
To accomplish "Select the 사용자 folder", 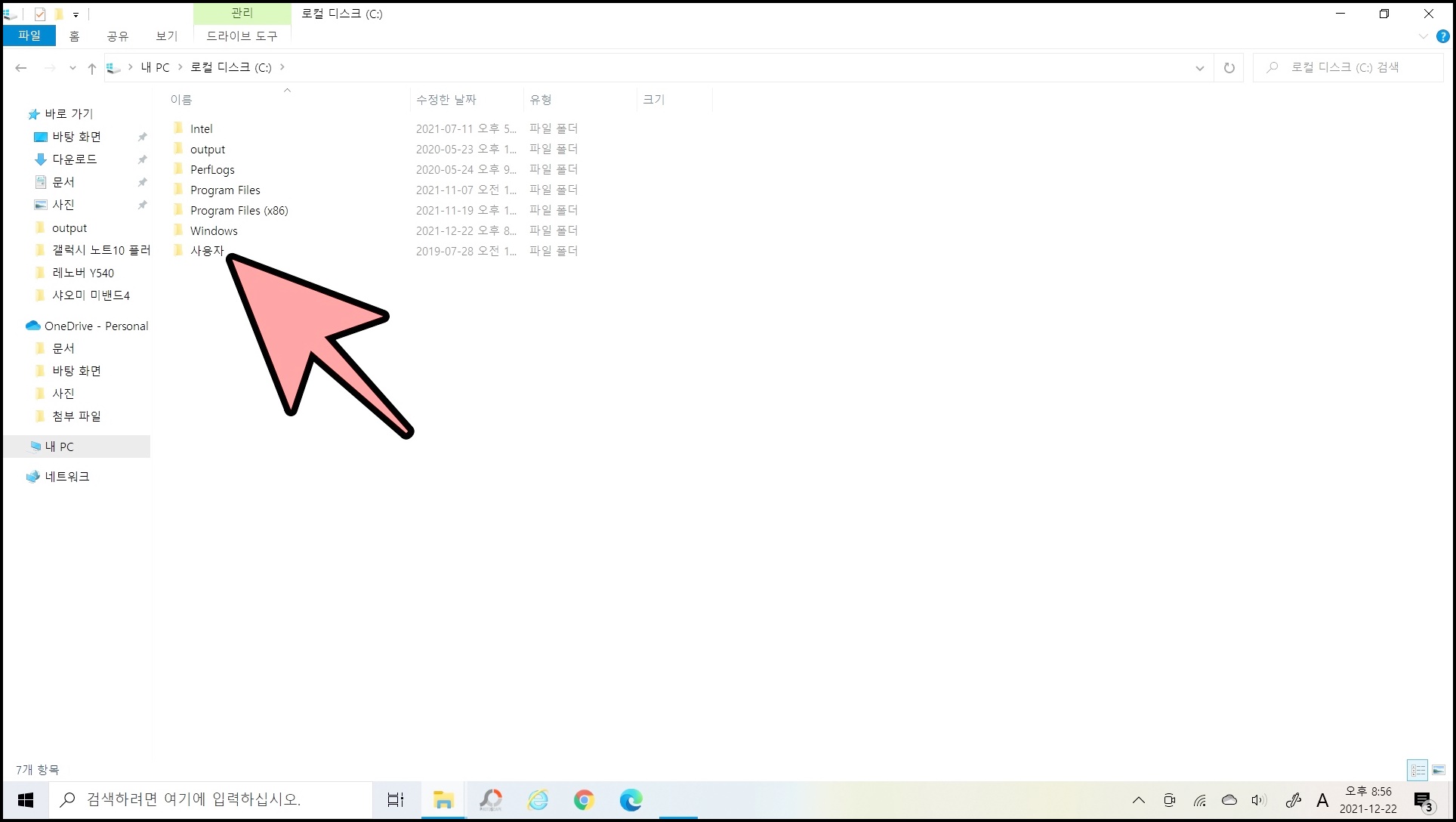I will [206, 251].
